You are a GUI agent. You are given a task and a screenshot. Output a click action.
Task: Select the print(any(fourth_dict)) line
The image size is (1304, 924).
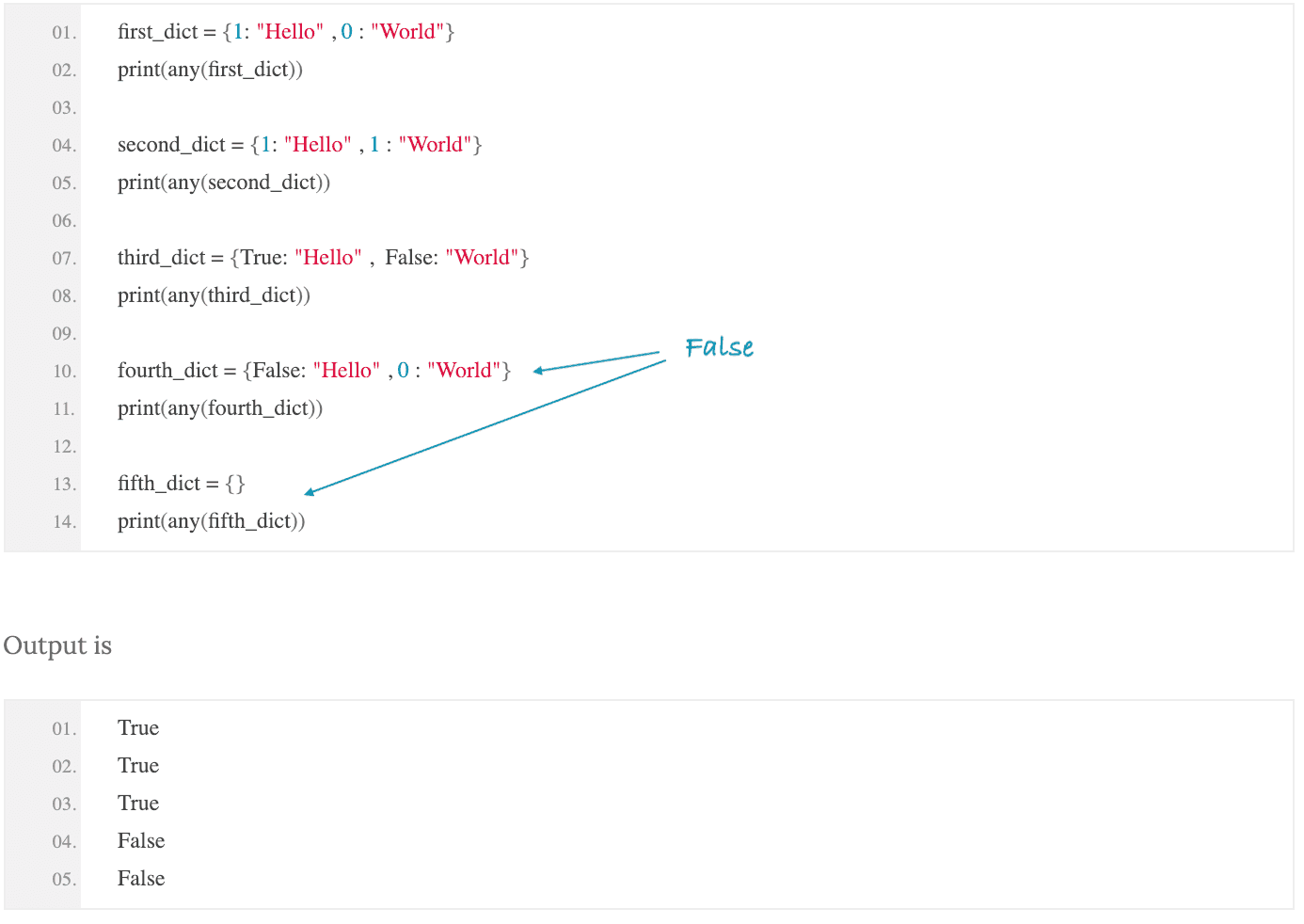[x=220, y=408]
